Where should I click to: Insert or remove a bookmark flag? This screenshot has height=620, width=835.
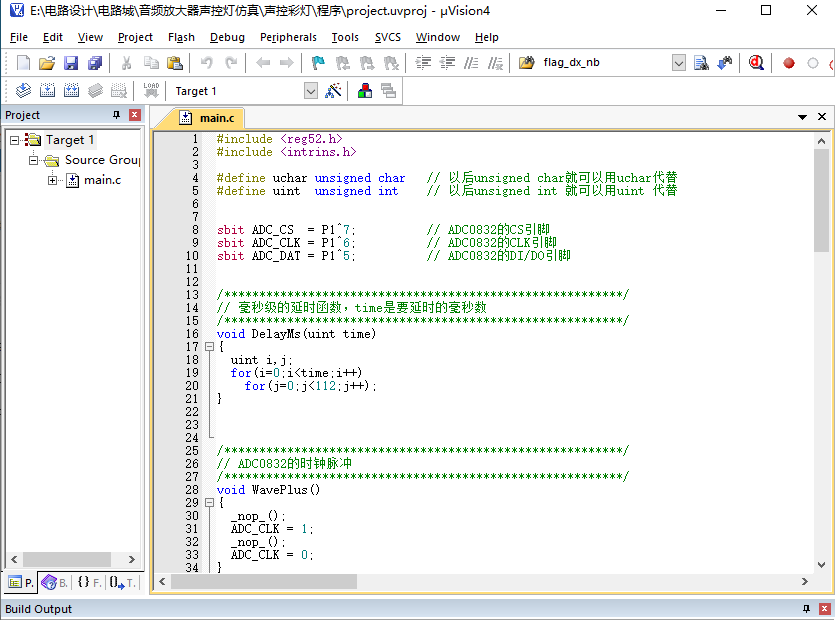[318, 63]
